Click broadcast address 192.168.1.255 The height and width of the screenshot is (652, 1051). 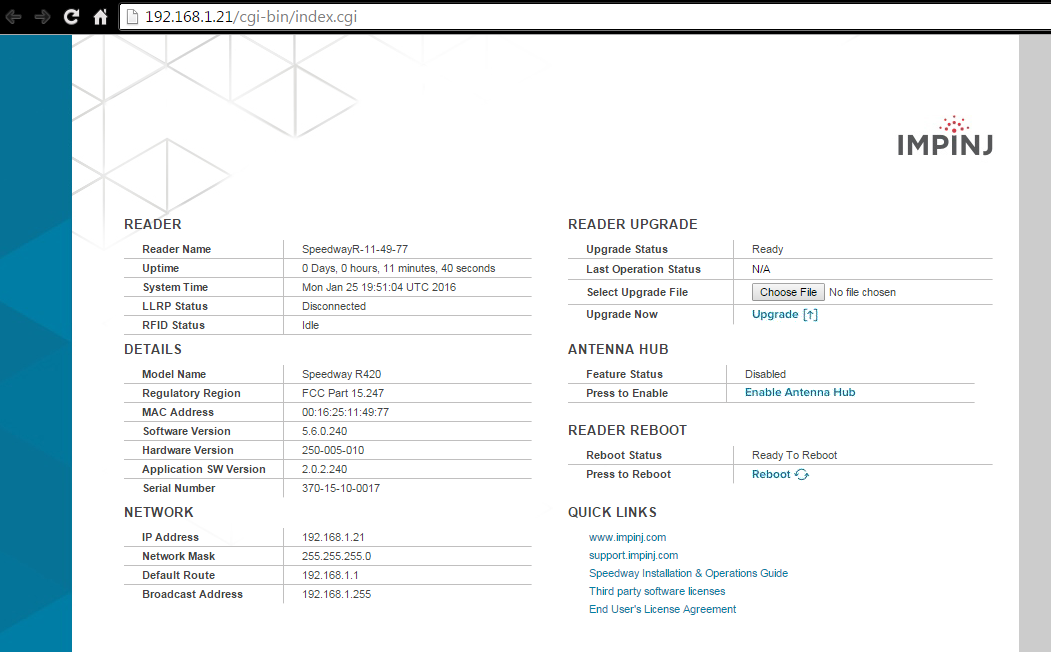tap(336, 594)
